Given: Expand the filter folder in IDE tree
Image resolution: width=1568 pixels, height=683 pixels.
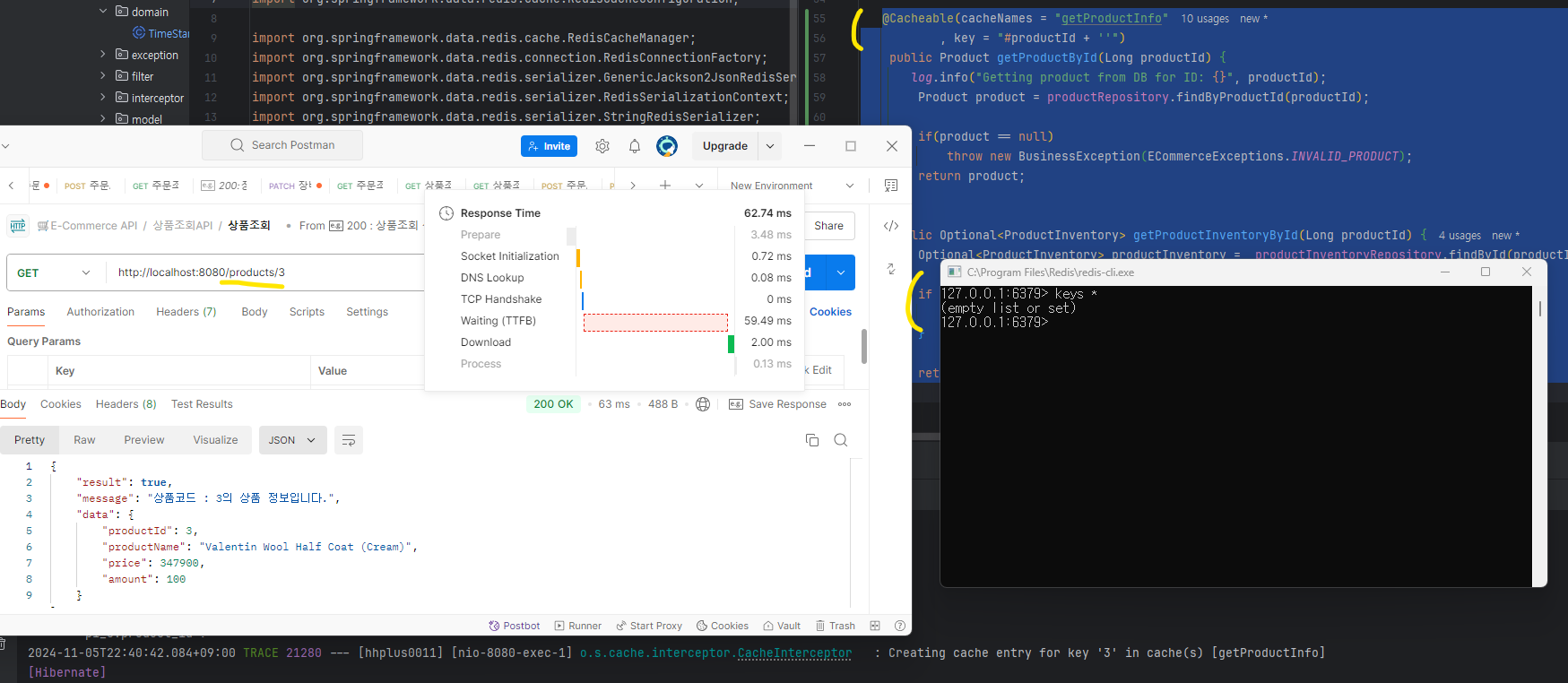Looking at the screenshot, I should tap(103, 76).
